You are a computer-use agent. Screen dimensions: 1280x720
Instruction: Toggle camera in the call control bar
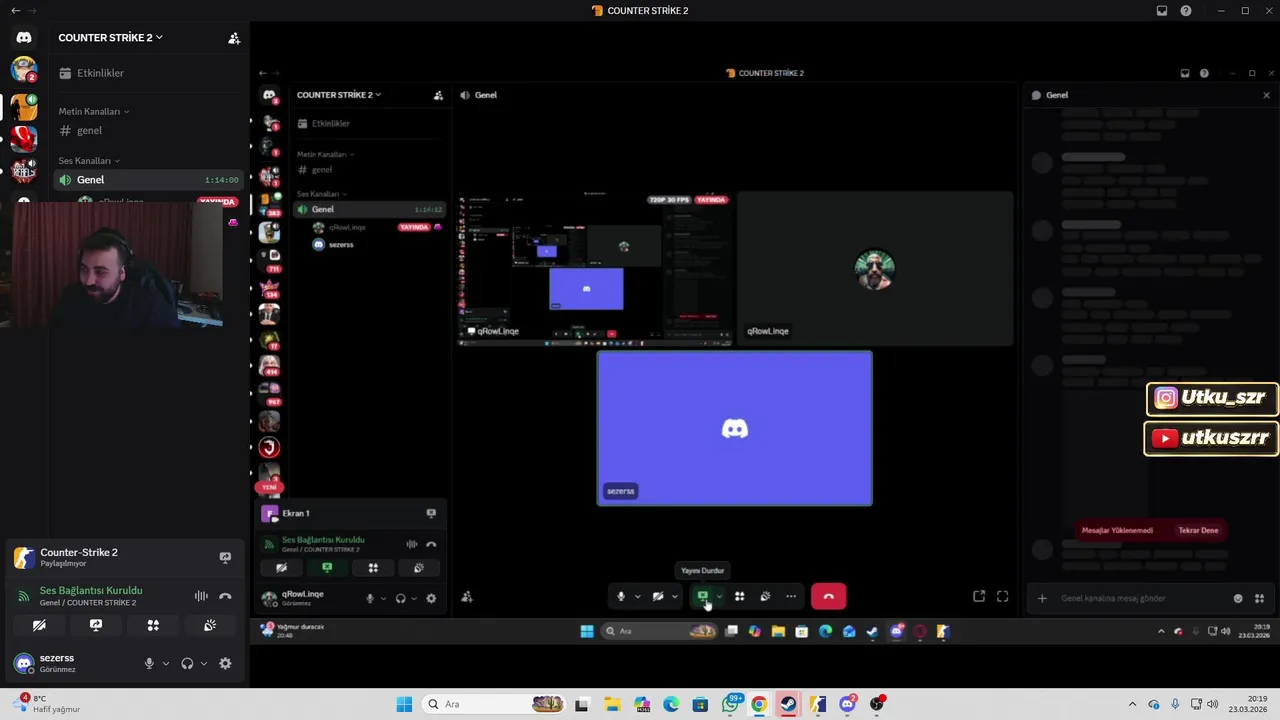(658, 597)
